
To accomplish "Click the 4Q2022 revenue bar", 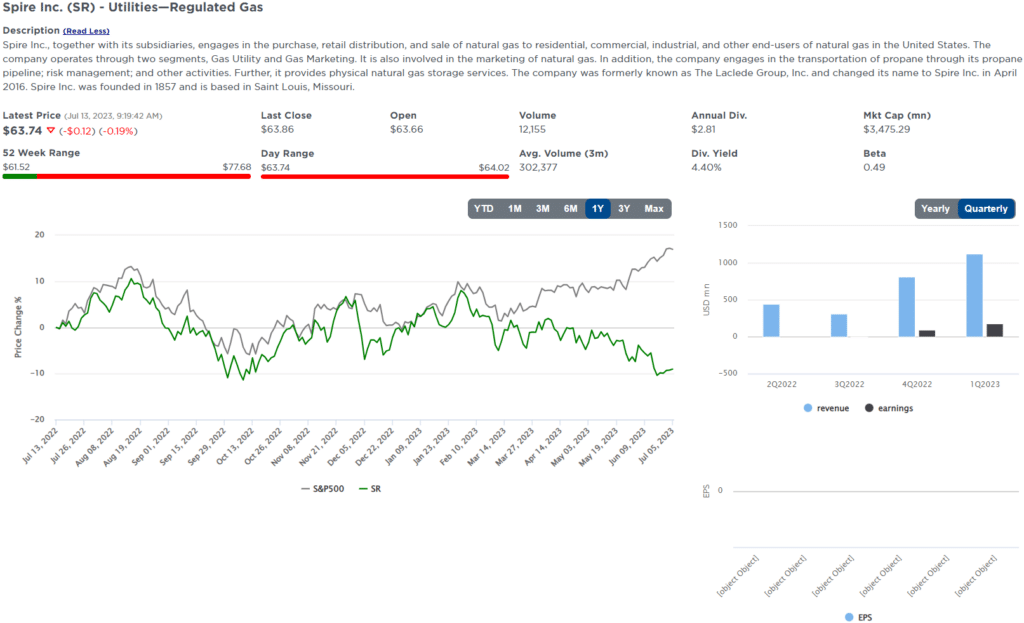I will coord(906,307).
